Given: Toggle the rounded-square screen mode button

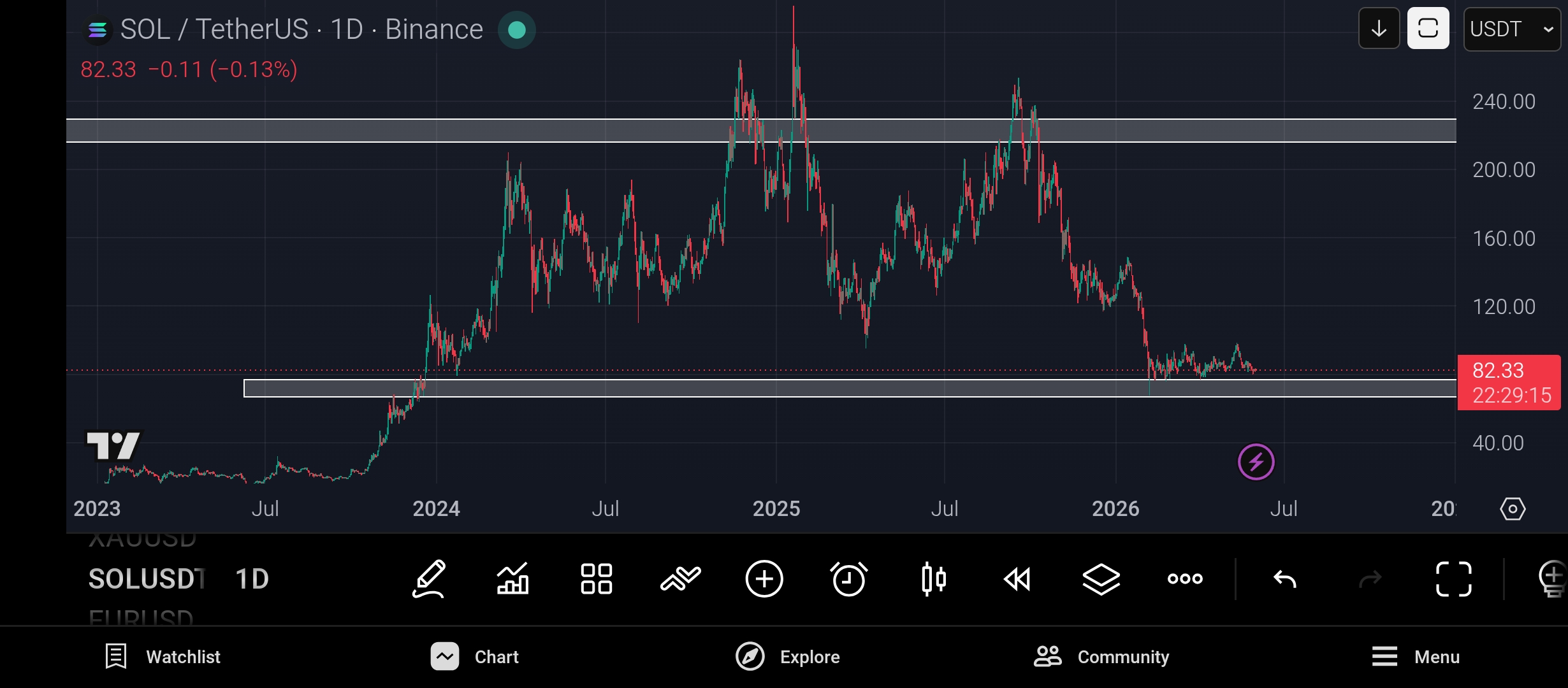Looking at the screenshot, I should point(1428,29).
